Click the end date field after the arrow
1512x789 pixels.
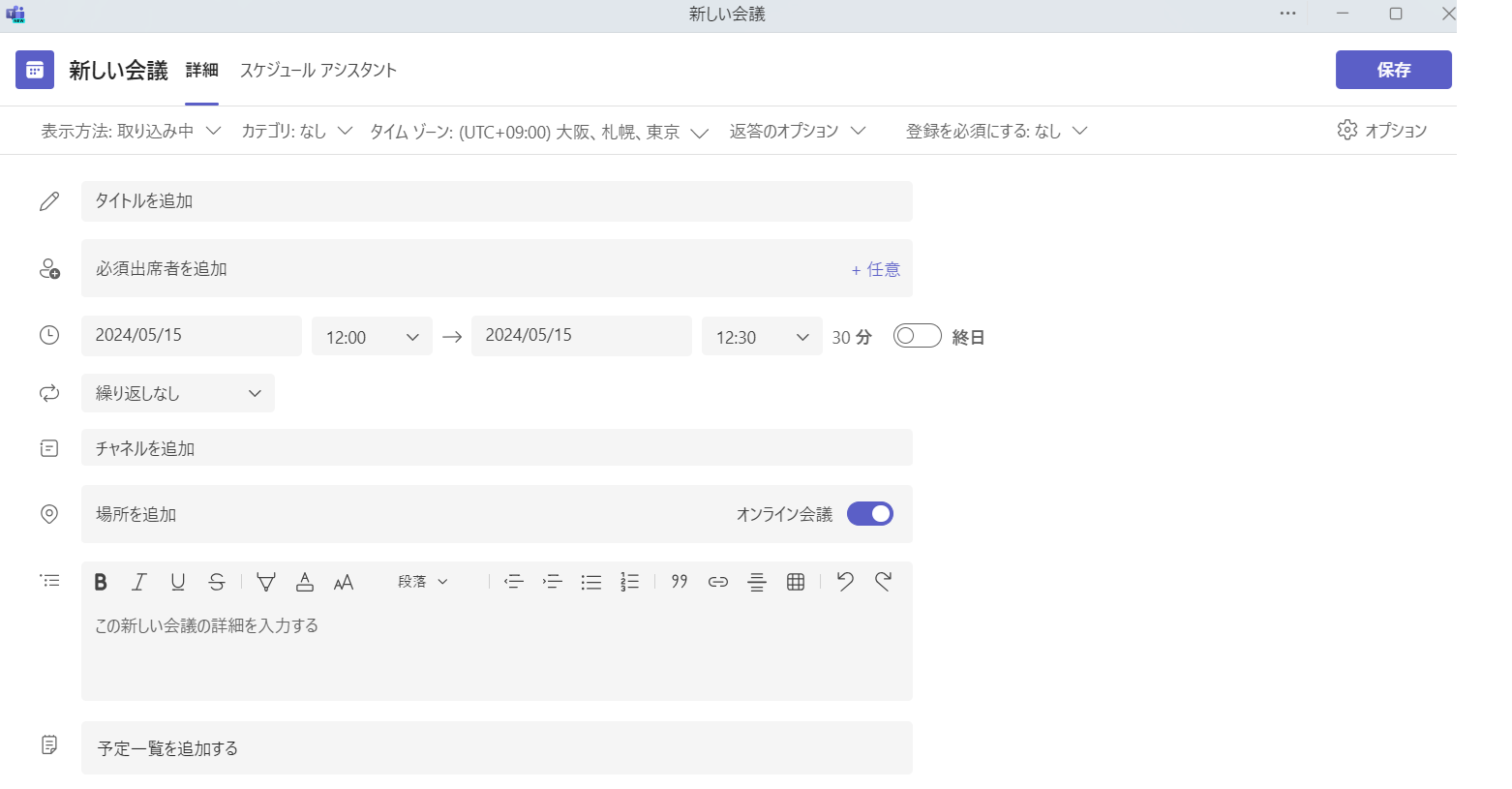(582, 335)
